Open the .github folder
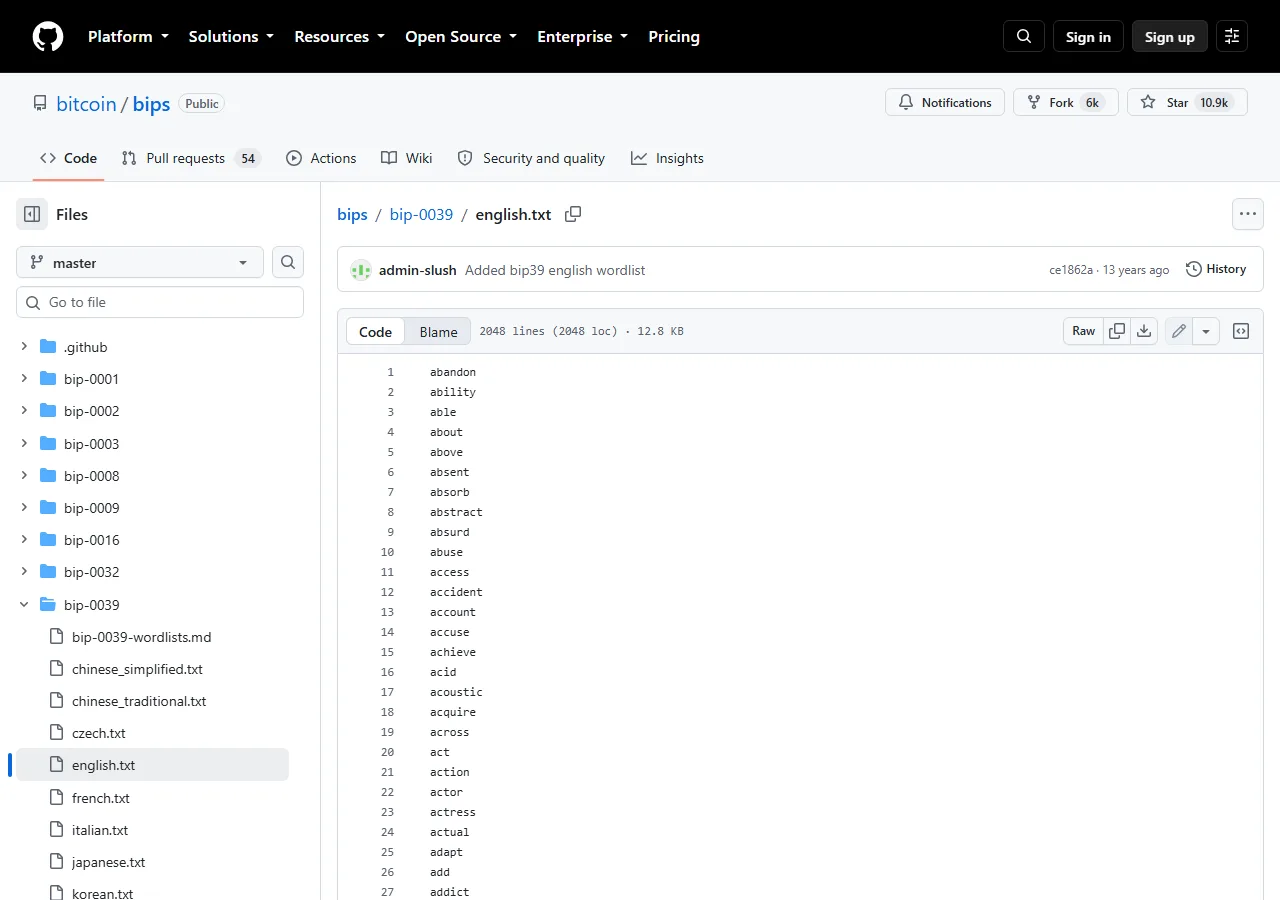 85,347
